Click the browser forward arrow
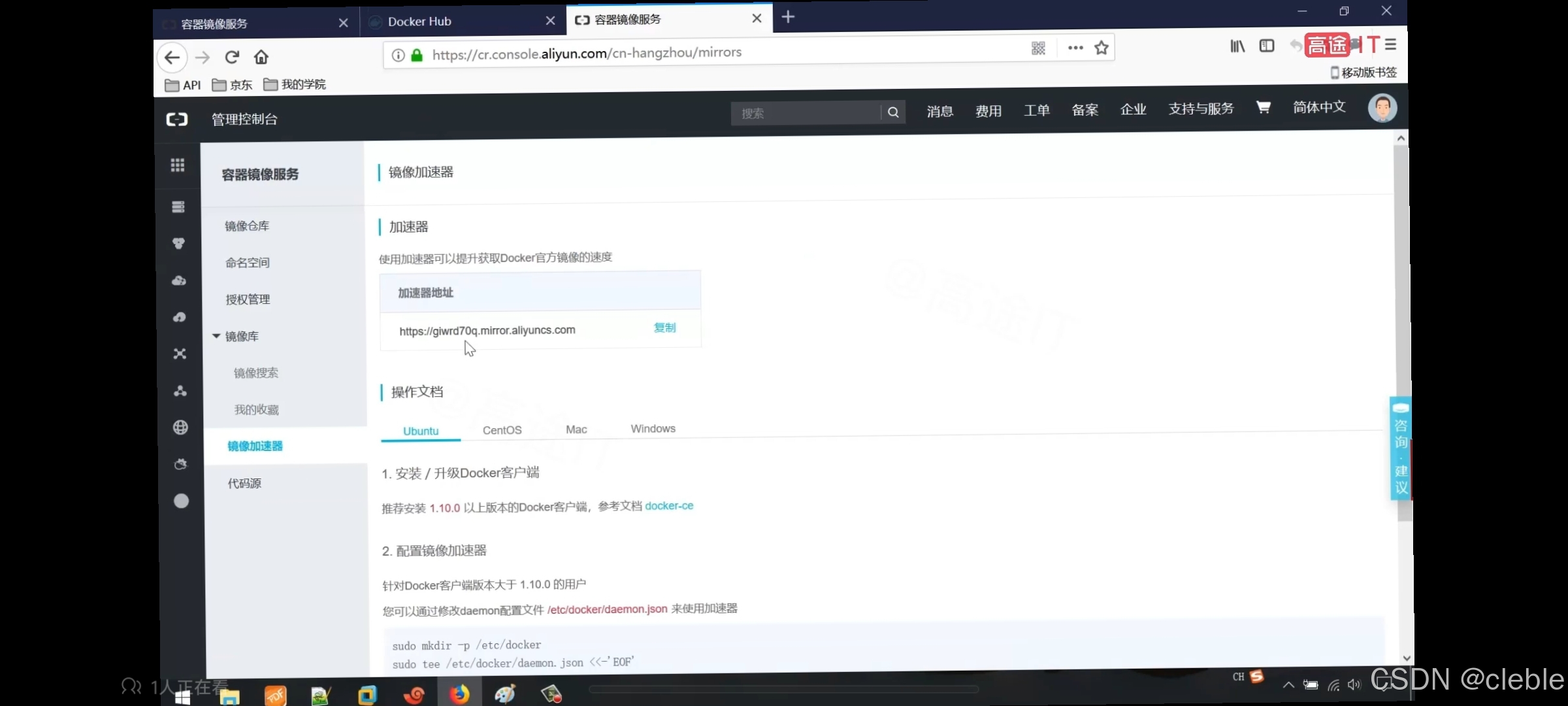Screen dimensions: 1568x706 coord(203,58)
